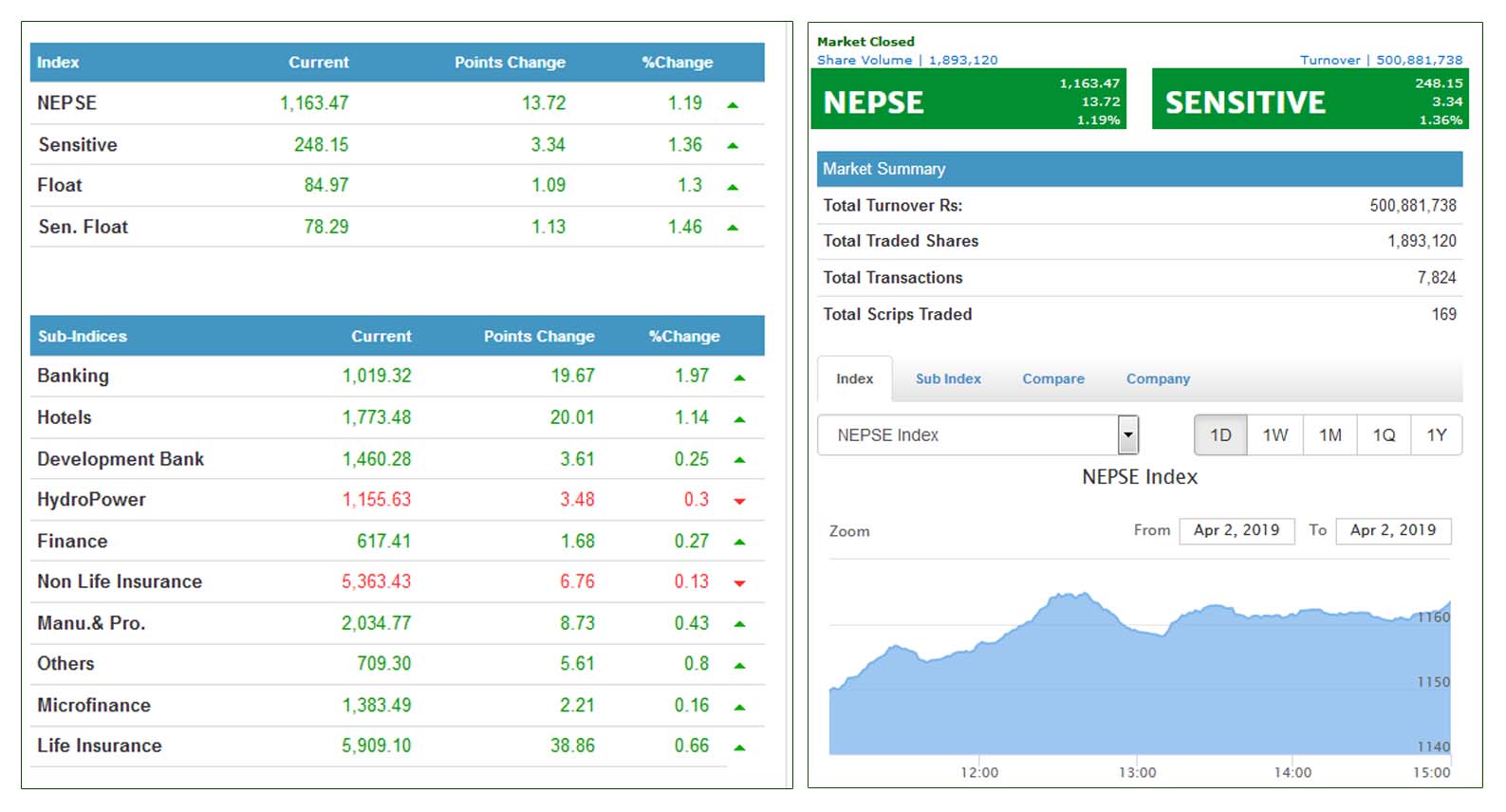This screenshot has height=812, width=1506.
Task: Click the up arrow in Finance row
Action: (x=739, y=543)
